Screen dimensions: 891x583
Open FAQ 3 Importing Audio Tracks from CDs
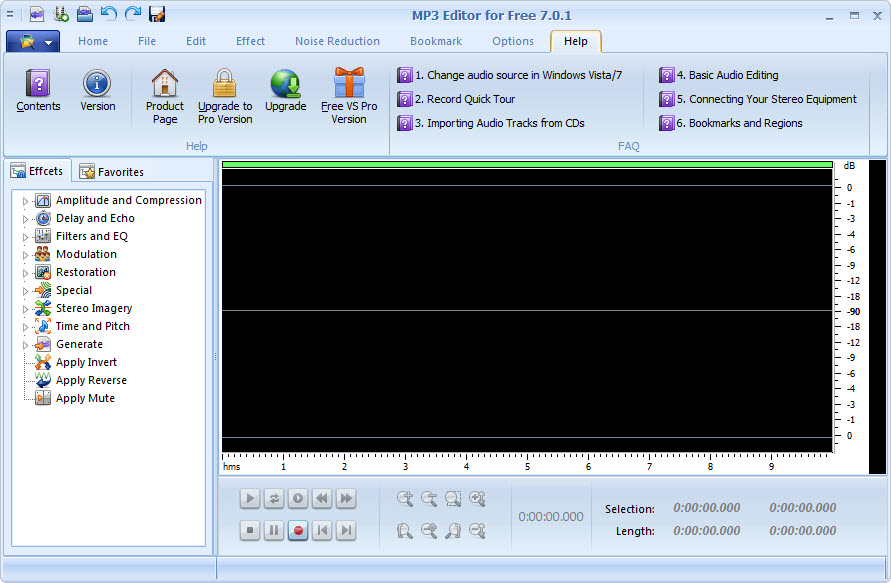pos(491,123)
